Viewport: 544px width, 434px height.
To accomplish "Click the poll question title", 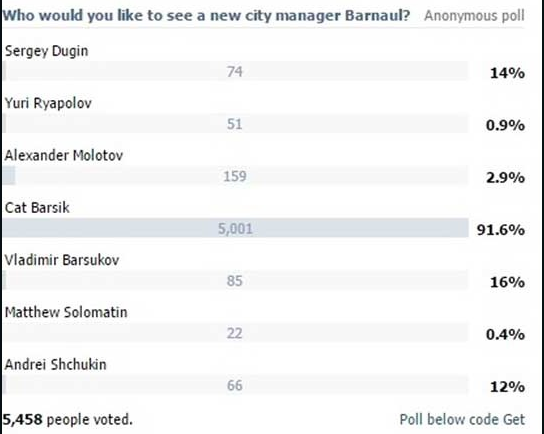I will pyautogui.click(x=206, y=16).
